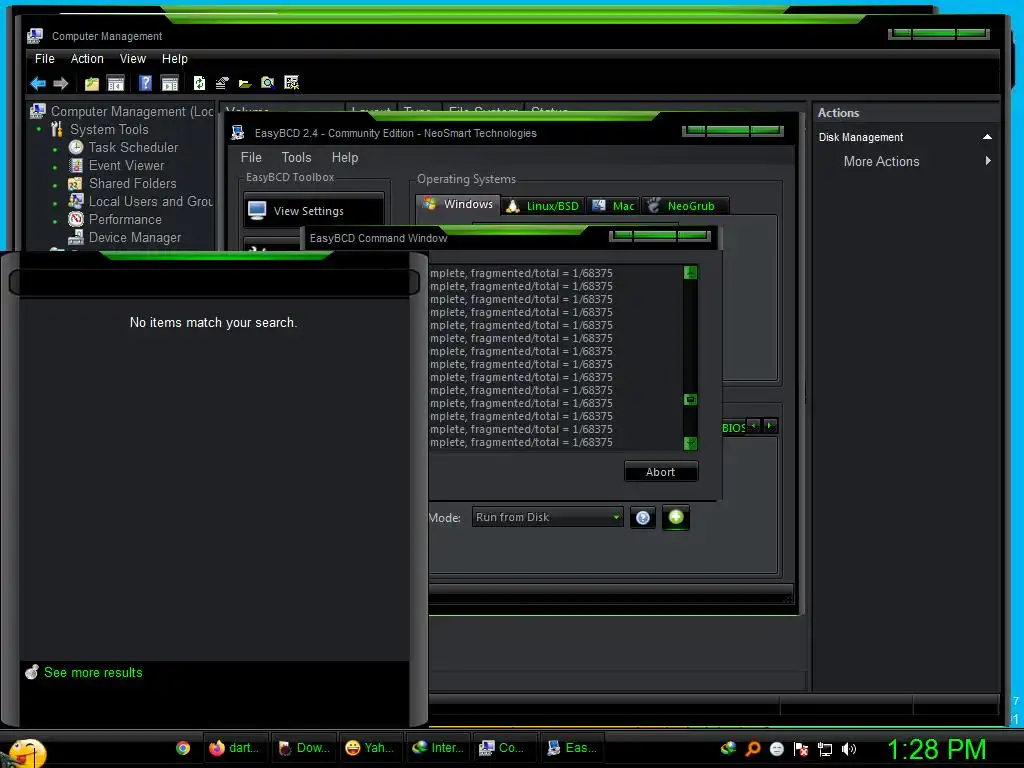
Task: Switch to the Firefox 'dart...' taskbar item
Action: pyautogui.click(x=234, y=748)
